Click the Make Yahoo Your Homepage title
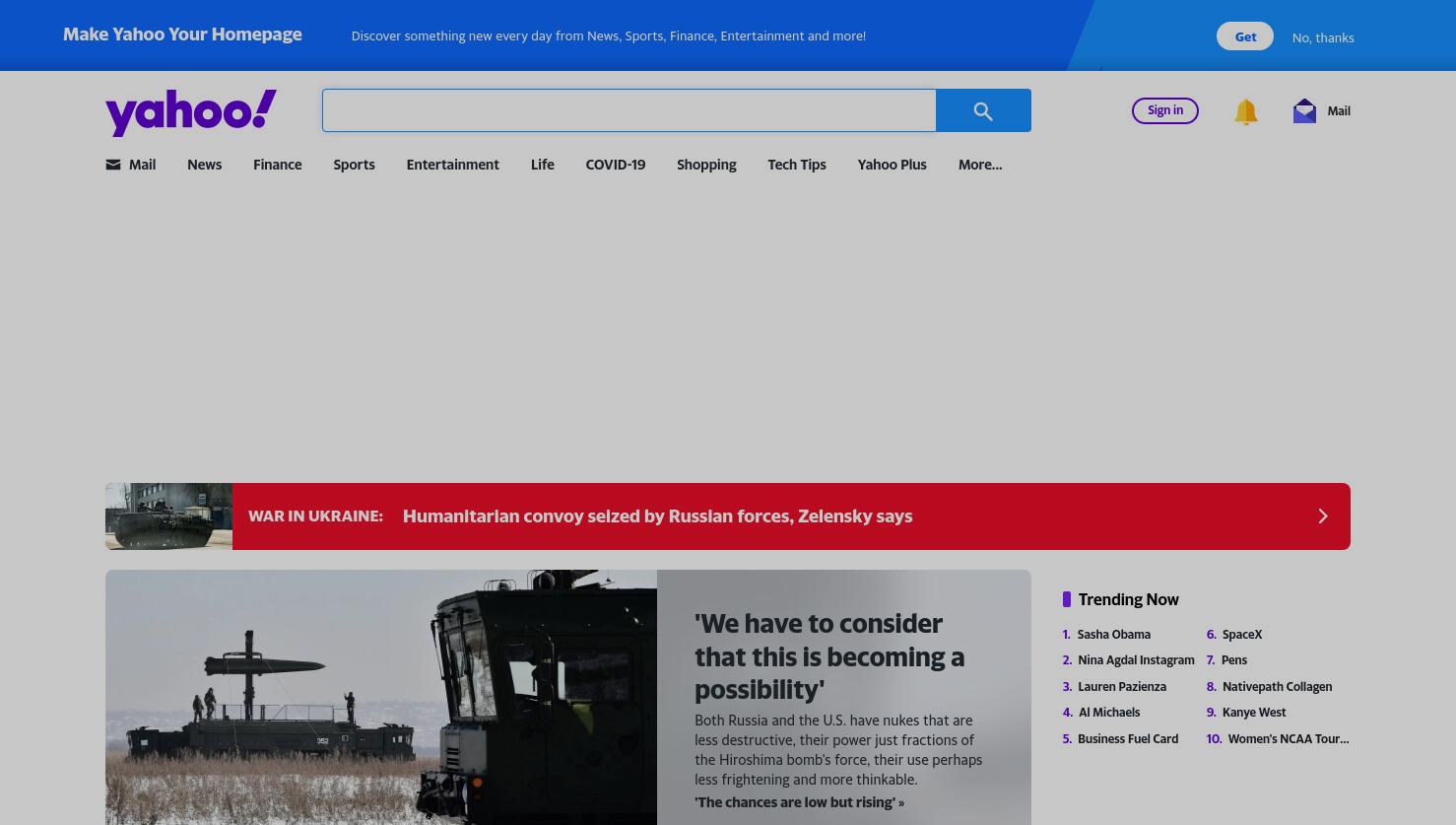 [182, 34]
